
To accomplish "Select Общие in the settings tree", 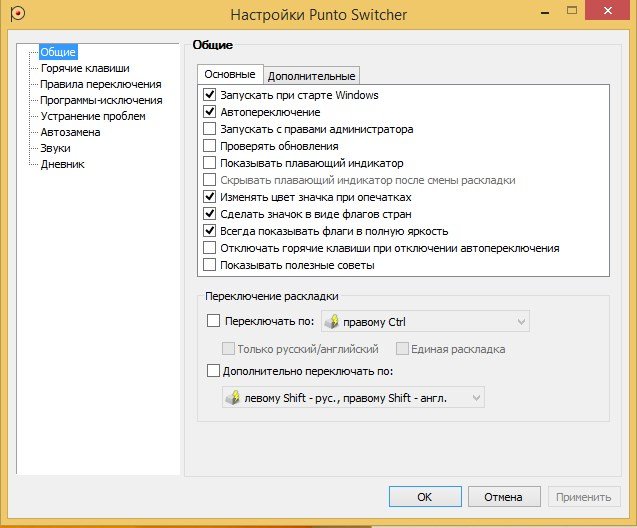I will 58,52.
